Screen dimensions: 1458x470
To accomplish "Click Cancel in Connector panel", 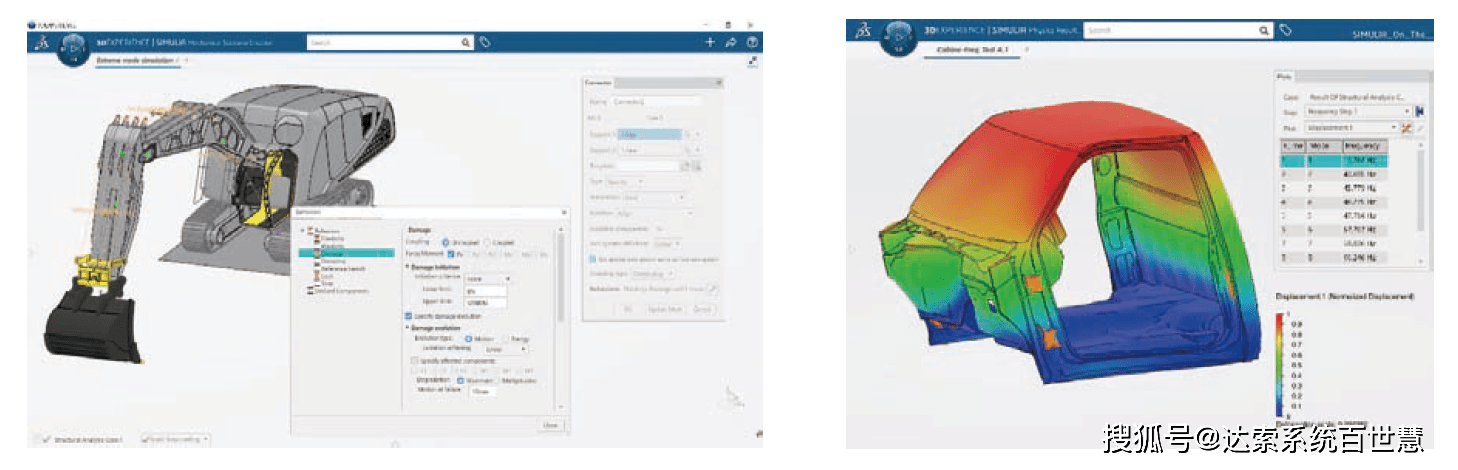I will (x=702, y=309).
